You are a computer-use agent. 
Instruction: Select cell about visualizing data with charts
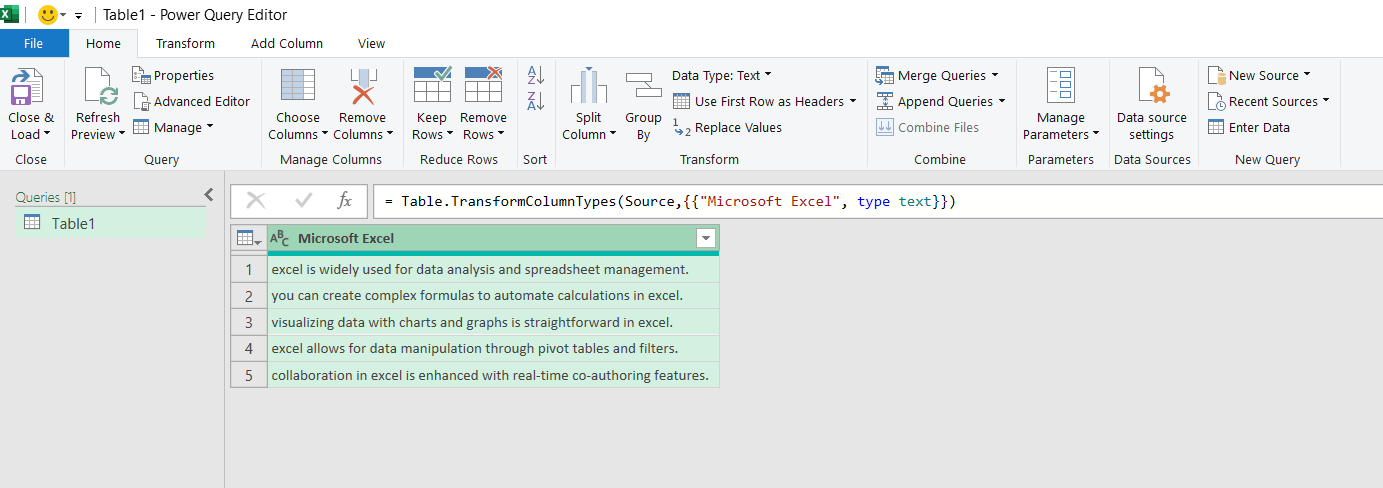pyautogui.click(x=493, y=322)
